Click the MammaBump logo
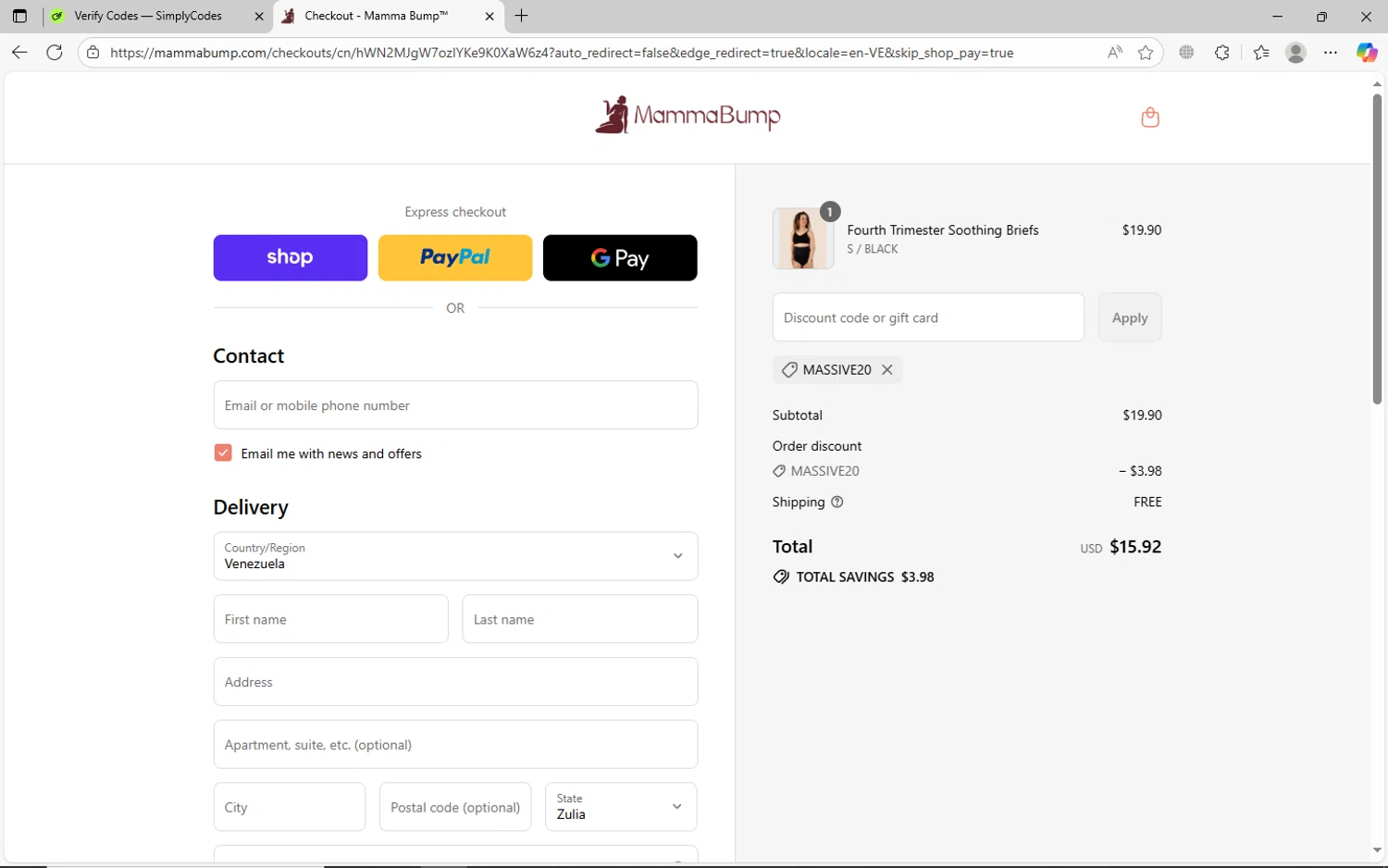This screenshot has width=1388, height=868. (688, 116)
